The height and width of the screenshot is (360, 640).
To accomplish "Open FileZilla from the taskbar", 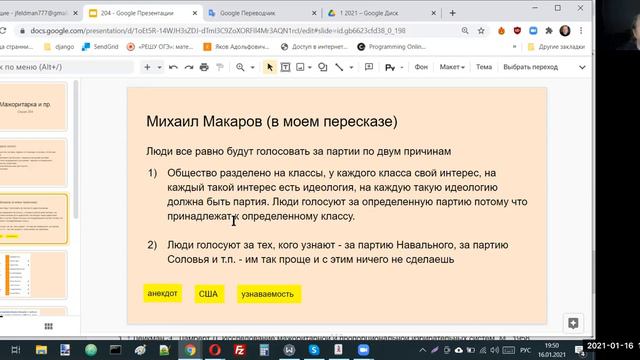I will 240,350.
